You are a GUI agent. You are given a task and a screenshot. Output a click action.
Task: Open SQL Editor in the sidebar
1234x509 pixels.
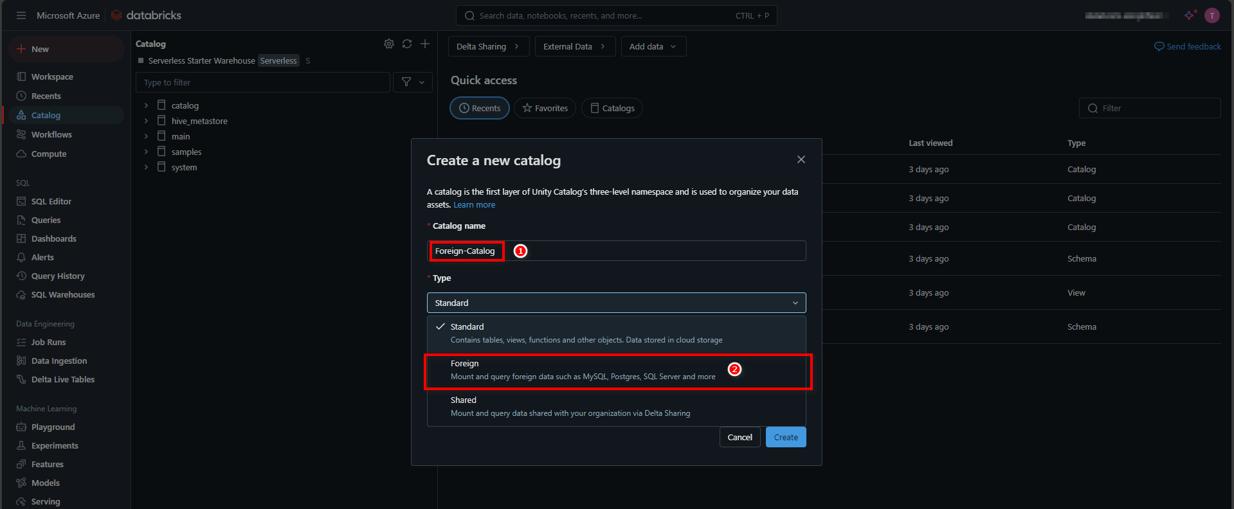(51, 201)
